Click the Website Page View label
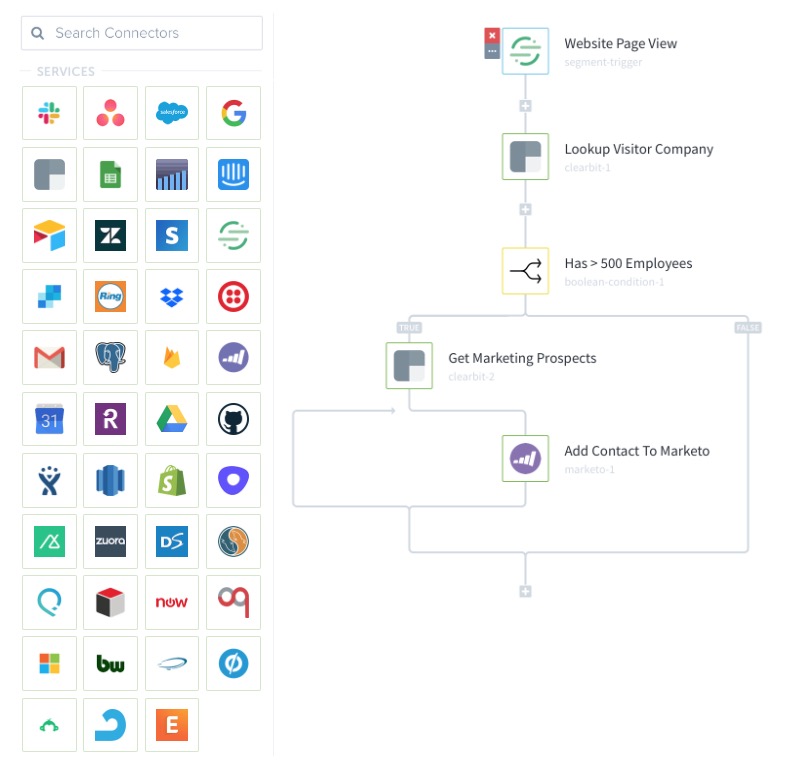The width and height of the screenshot is (794, 772). (620, 44)
